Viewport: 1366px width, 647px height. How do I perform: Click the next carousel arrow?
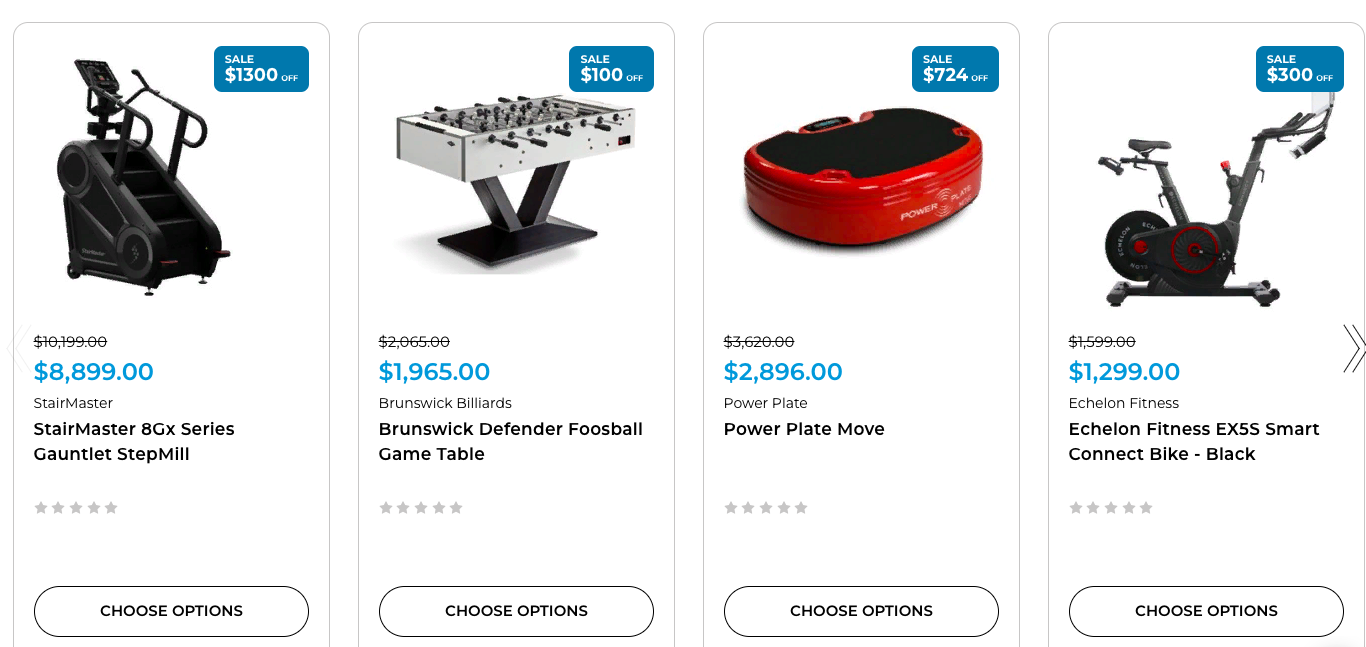(1353, 348)
